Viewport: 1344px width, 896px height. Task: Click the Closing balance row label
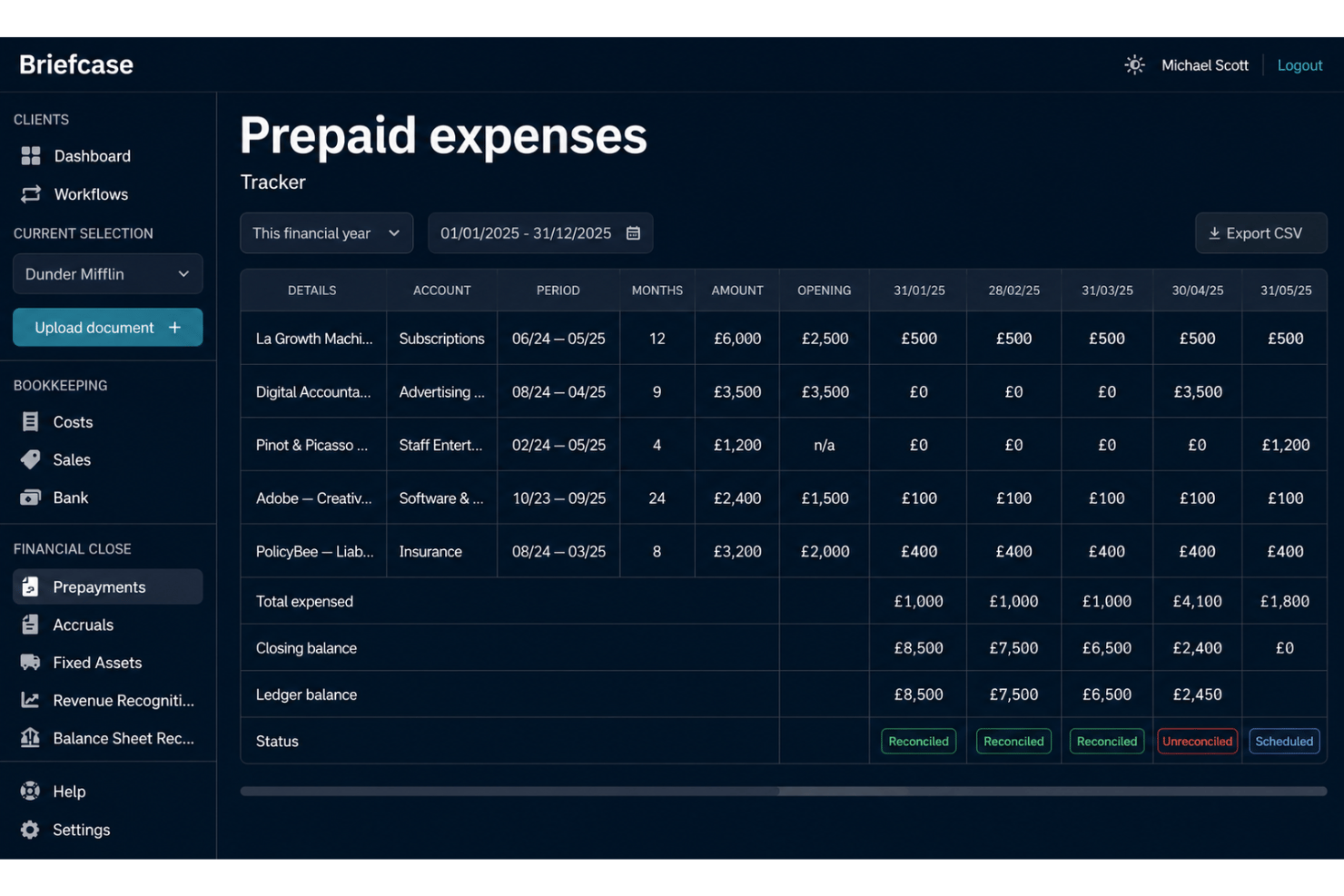pyautogui.click(x=306, y=648)
